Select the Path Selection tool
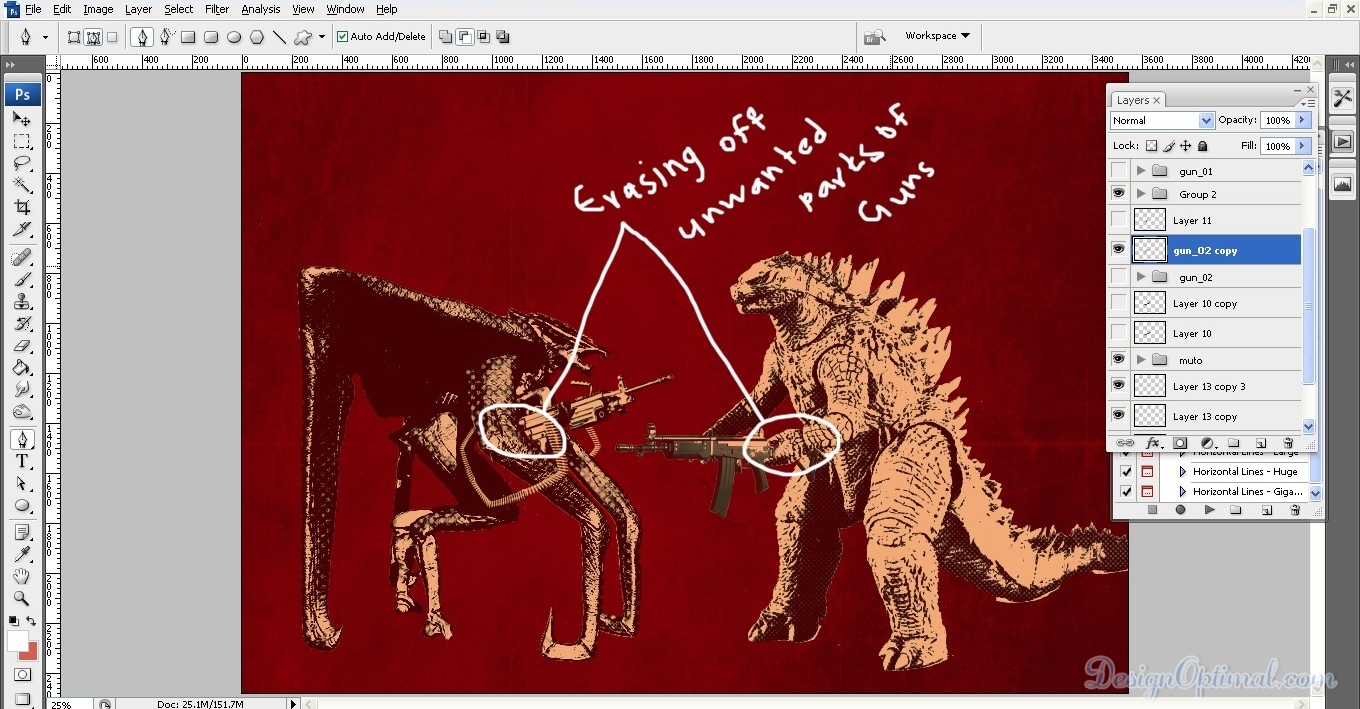 click(22, 484)
